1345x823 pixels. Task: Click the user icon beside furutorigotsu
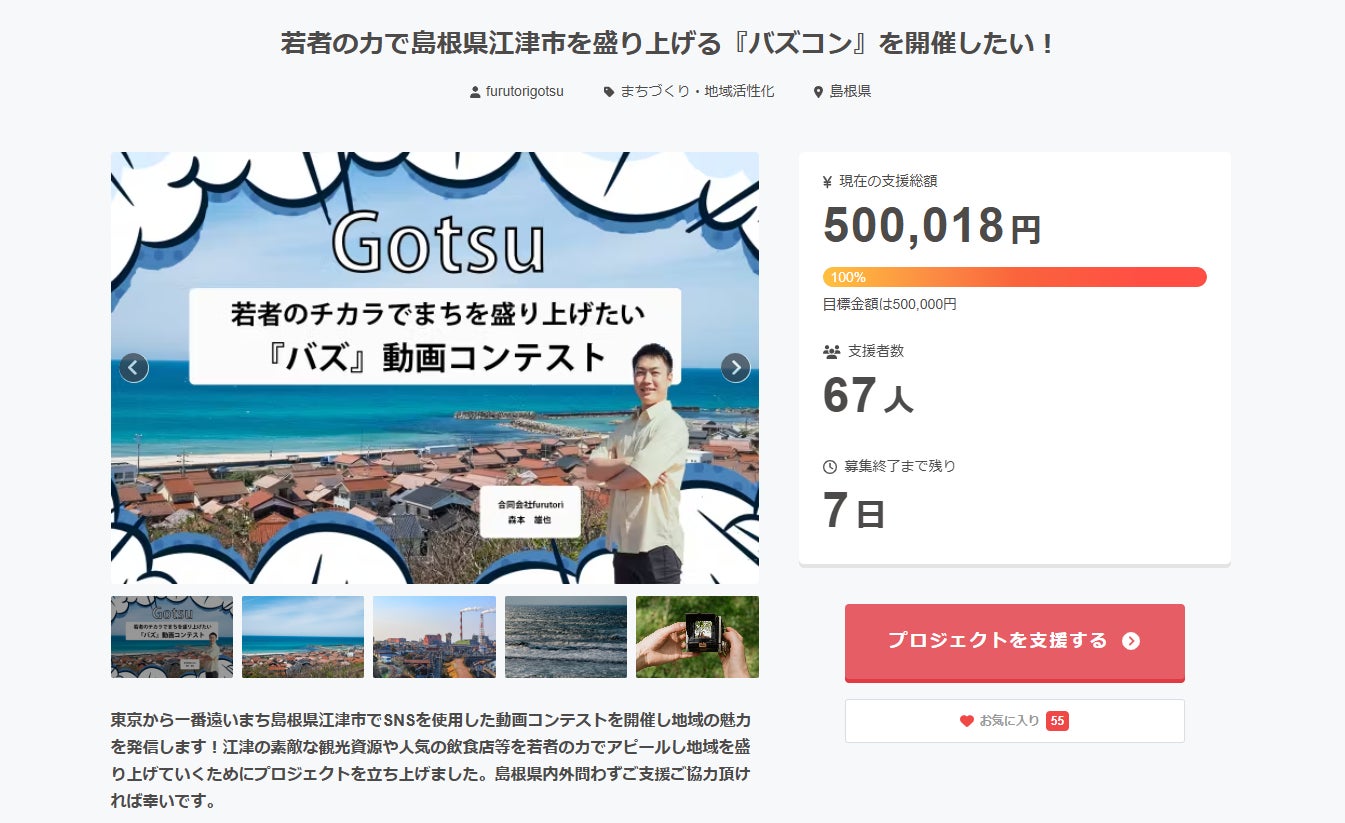pyautogui.click(x=475, y=92)
